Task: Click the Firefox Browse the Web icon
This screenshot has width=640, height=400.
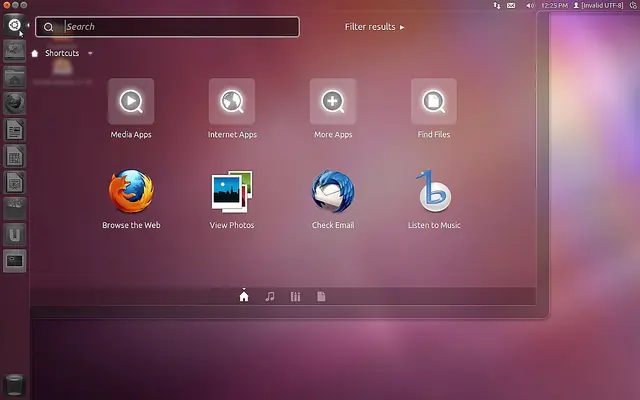Action: [131, 191]
